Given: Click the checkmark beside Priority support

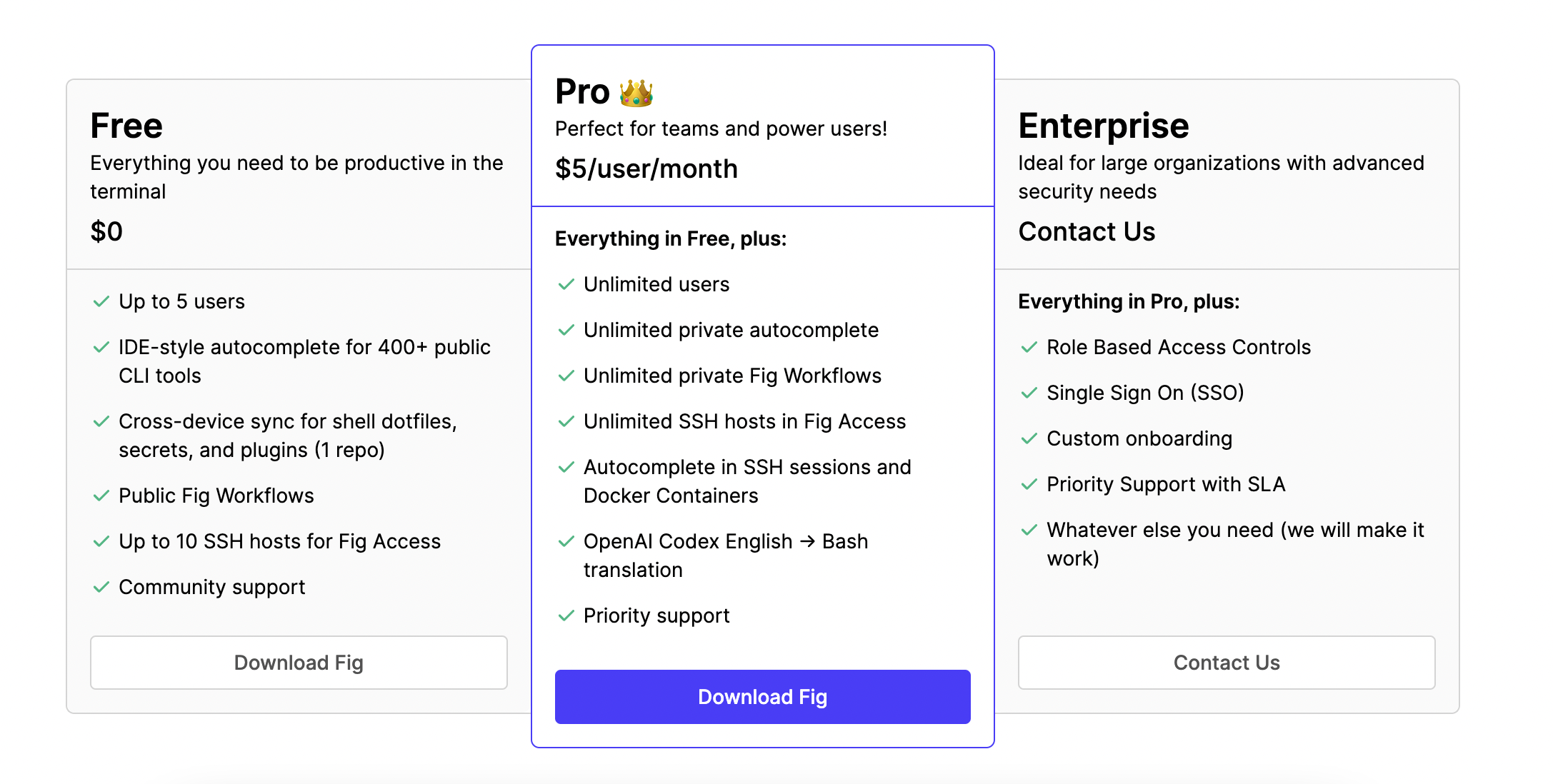Looking at the screenshot, I should tap(566, 616).
